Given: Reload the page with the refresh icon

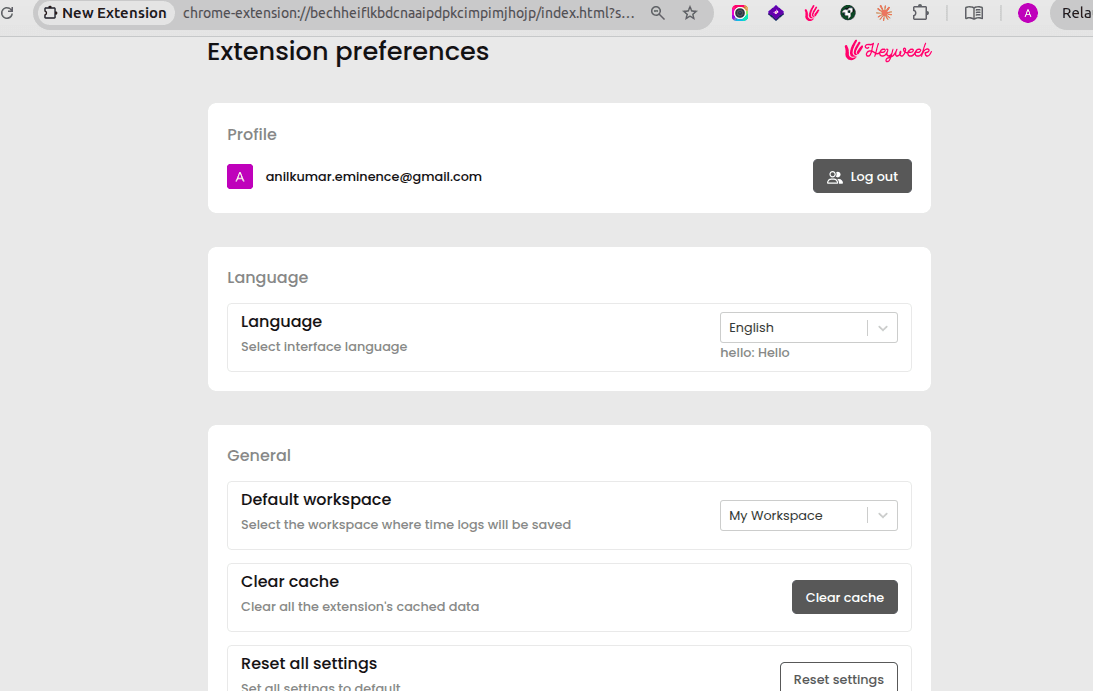Looking at the screenshot, I should [7, 13].
